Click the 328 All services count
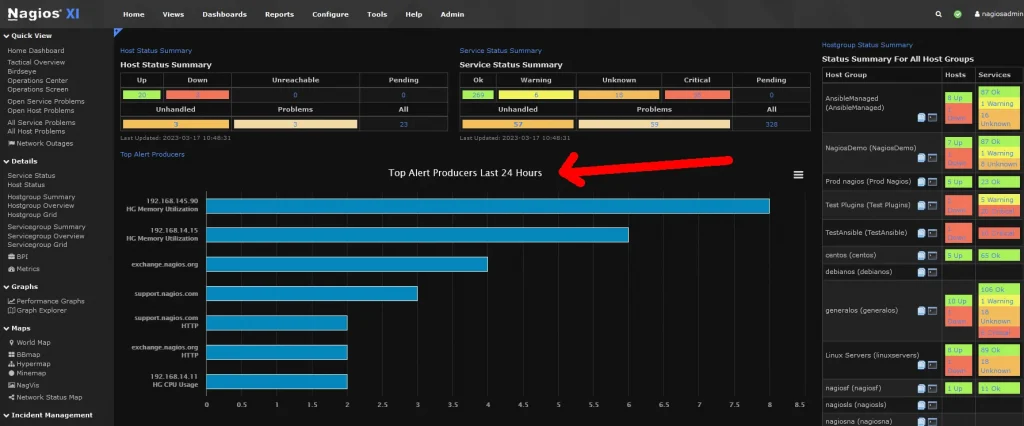Image resolution: width=1024 pixels, height=426 pixels. [771, 124]
